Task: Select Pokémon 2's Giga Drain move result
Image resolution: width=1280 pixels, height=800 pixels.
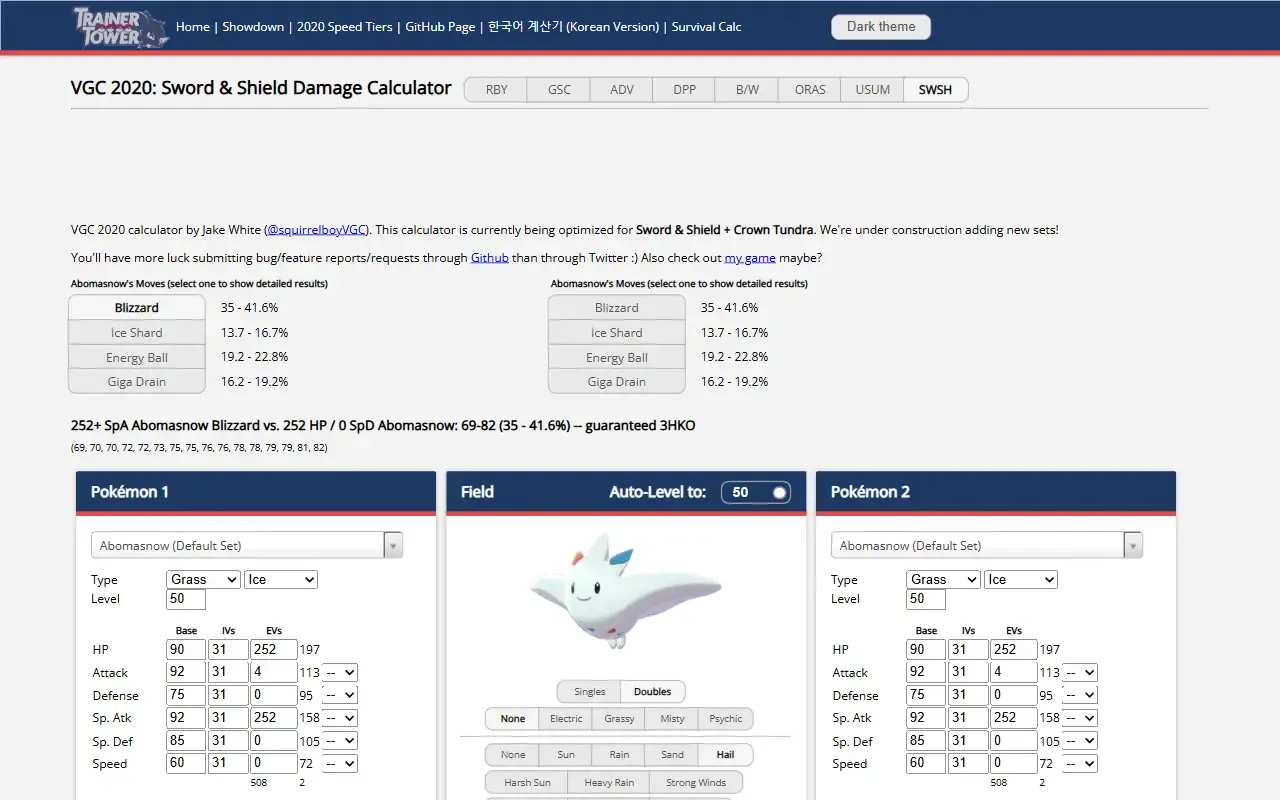Action: (x=617, y=382)
